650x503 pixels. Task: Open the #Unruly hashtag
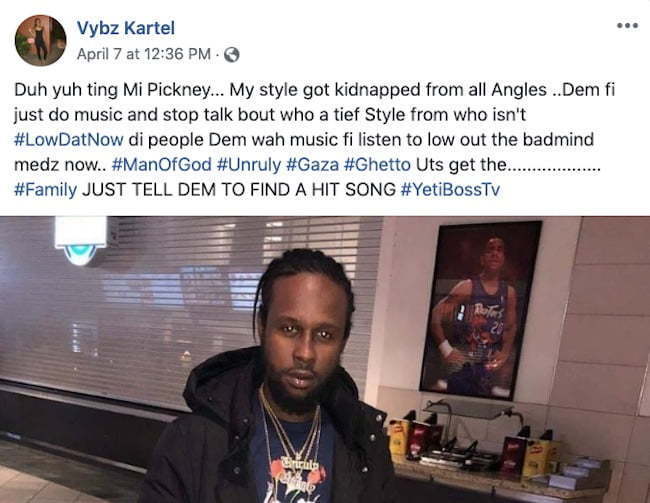pyautogui.click(x=249, y=165)
